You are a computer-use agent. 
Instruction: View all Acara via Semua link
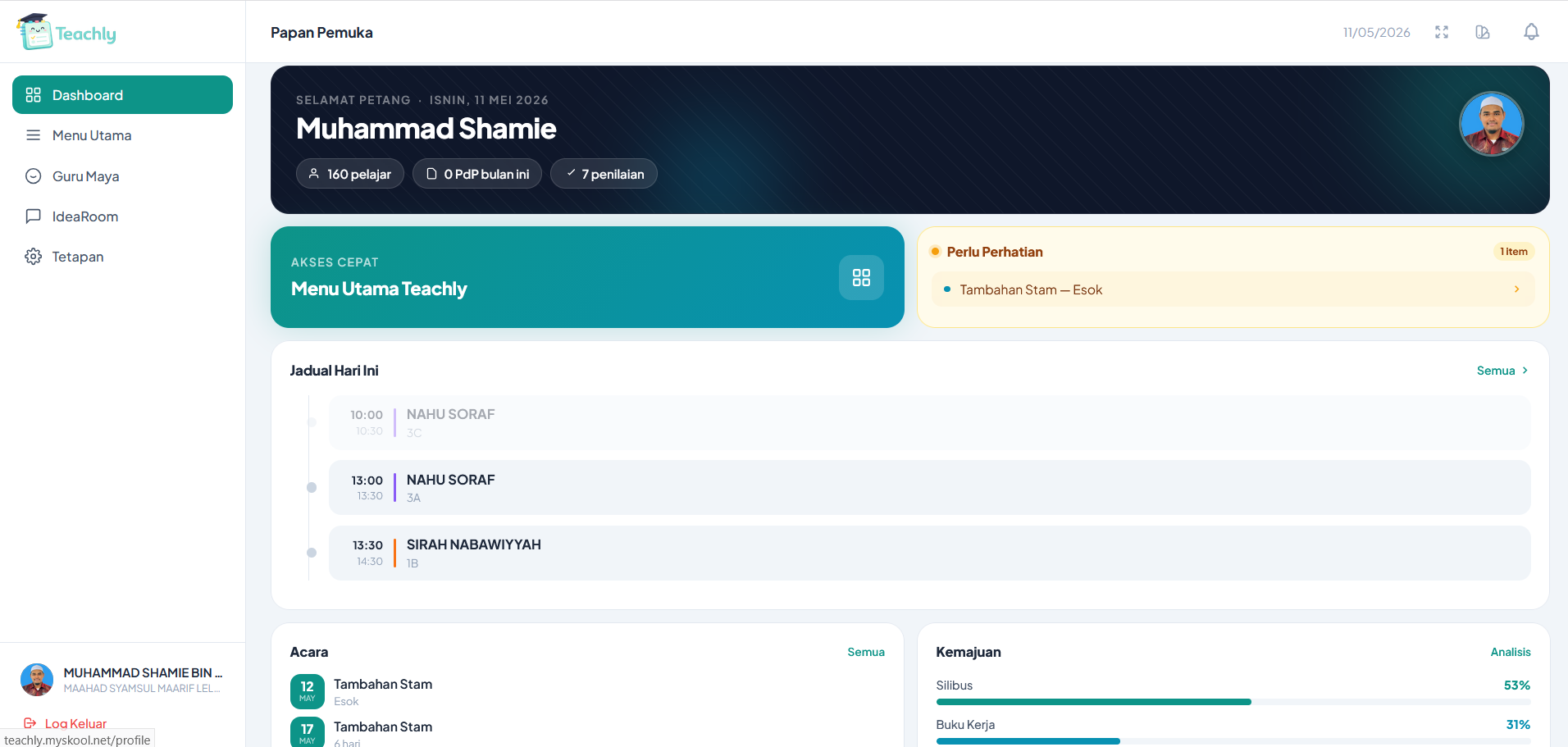[x=866, y=652]
